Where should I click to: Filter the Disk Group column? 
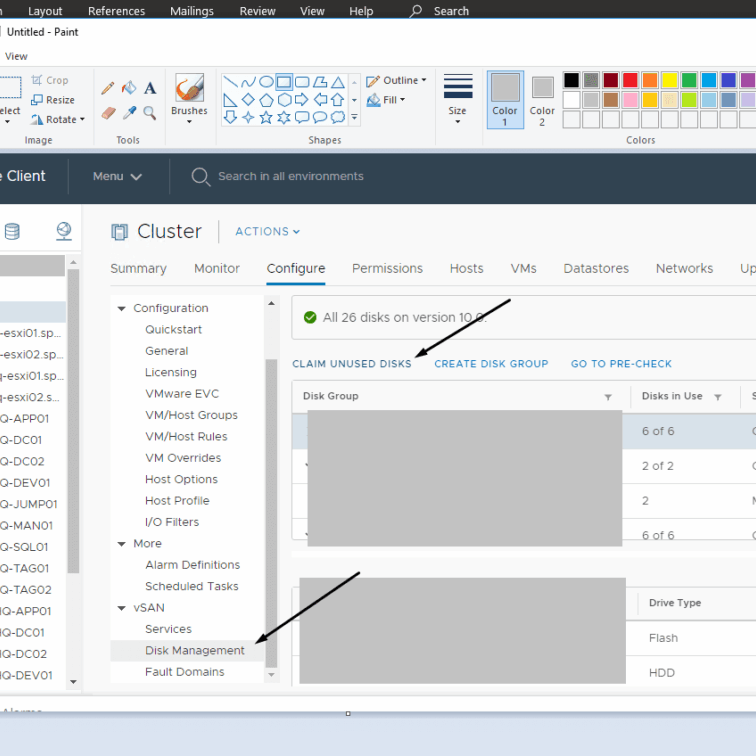coord(608,397)
